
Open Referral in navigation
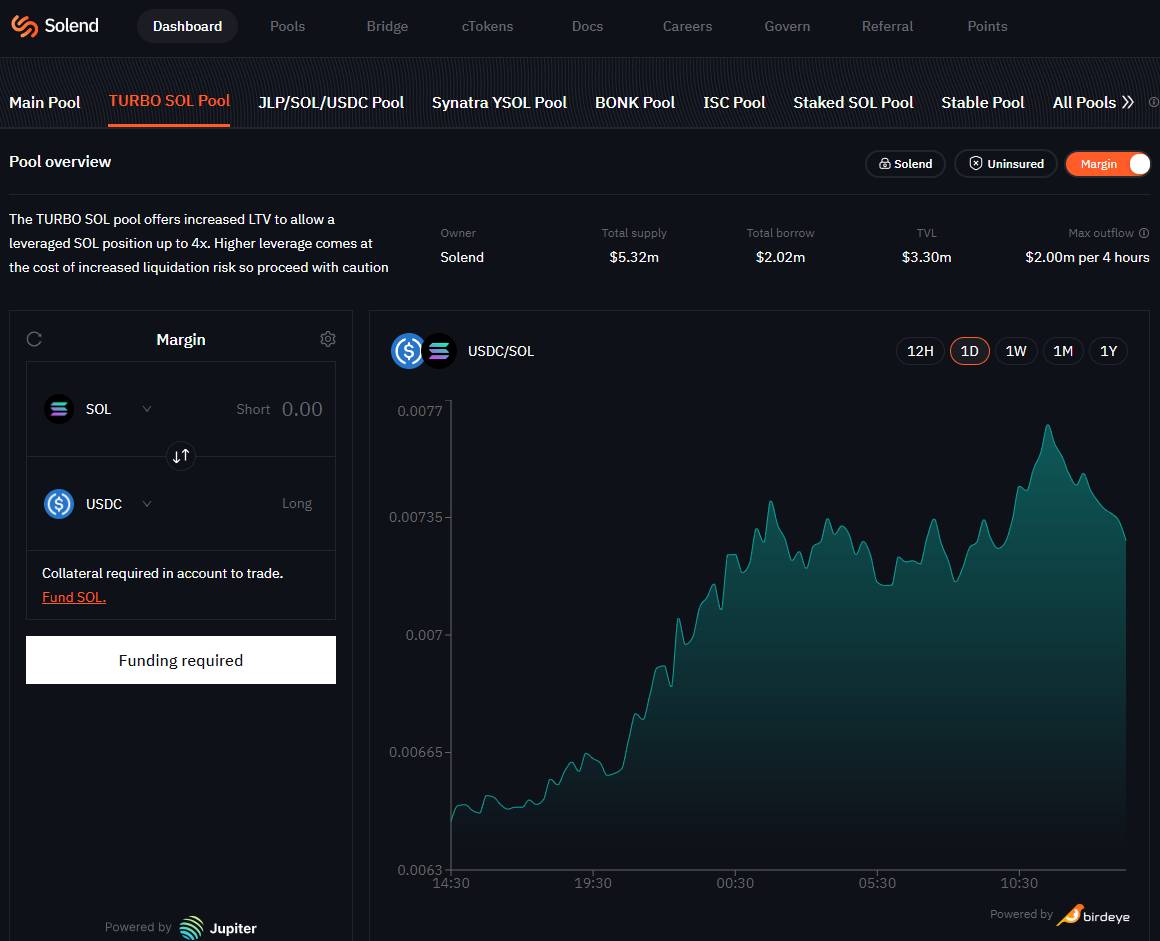pos(887,26)
